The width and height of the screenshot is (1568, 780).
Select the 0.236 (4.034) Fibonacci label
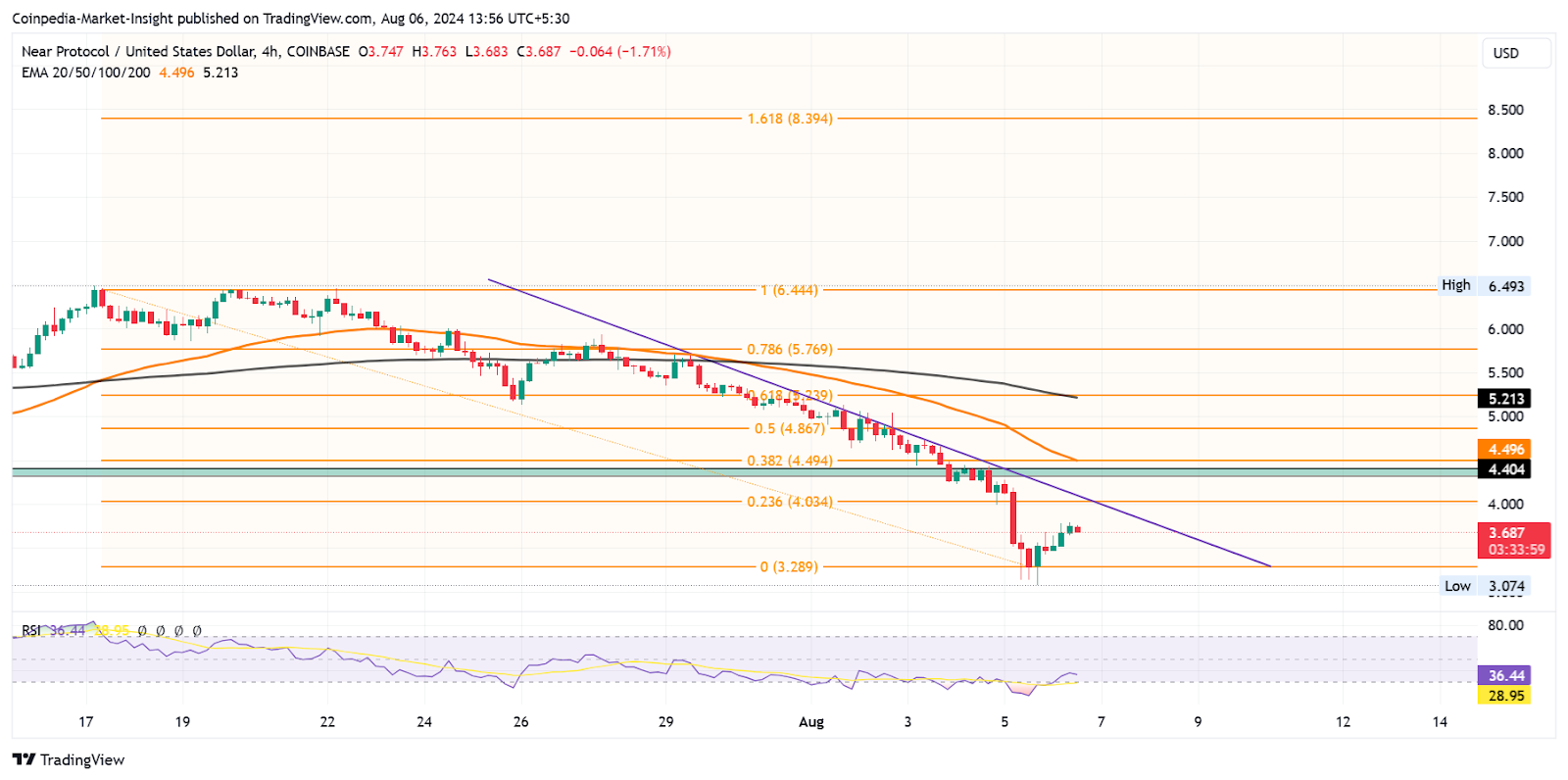(x=790, y=502)
